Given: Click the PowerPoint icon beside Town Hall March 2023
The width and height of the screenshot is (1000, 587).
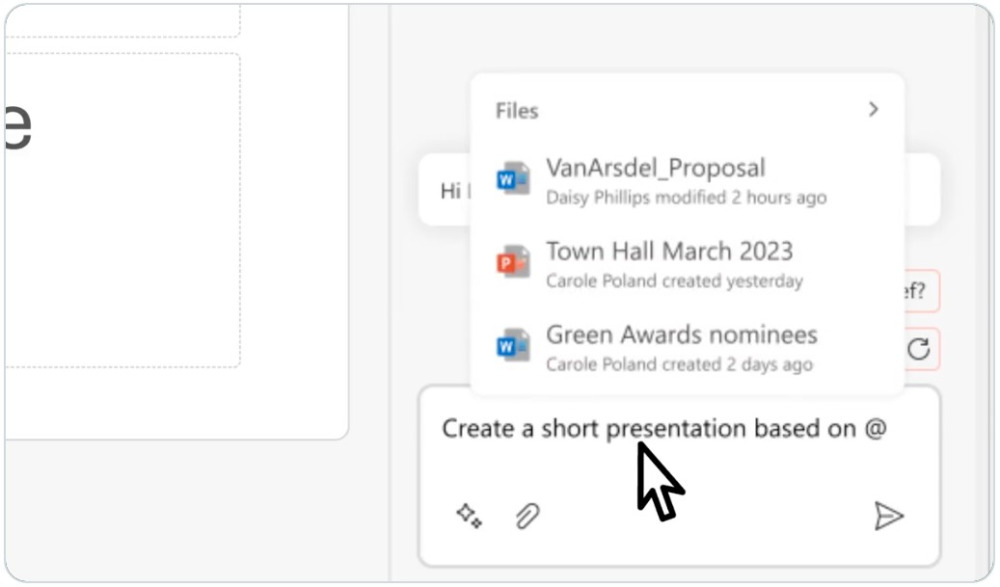Looking at the screenshot, I should tap(513, 262).
